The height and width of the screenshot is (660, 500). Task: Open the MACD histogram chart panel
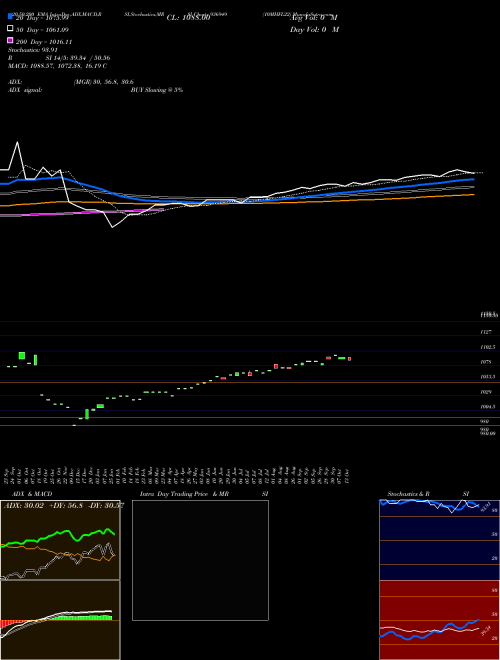[60, 620]
